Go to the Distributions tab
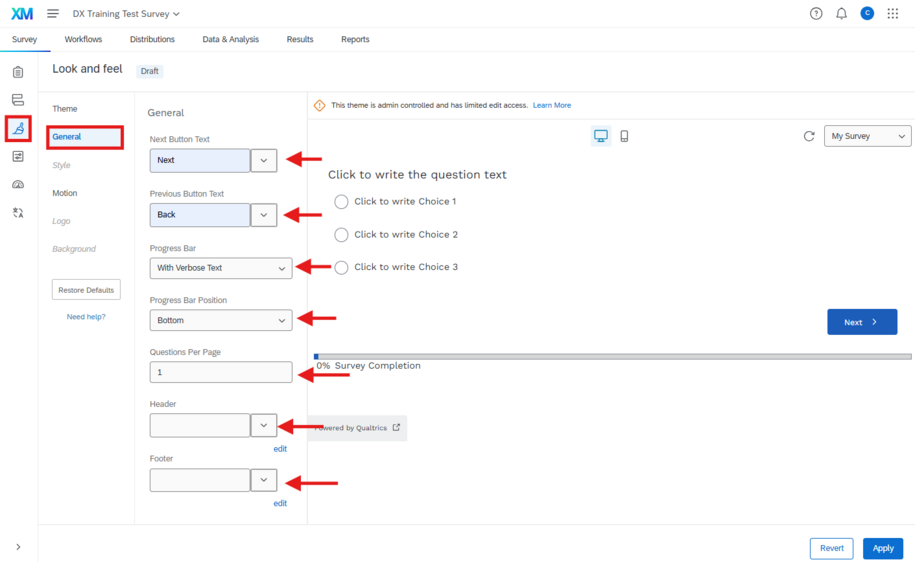 pyautogui.click(x=152, y=39)
